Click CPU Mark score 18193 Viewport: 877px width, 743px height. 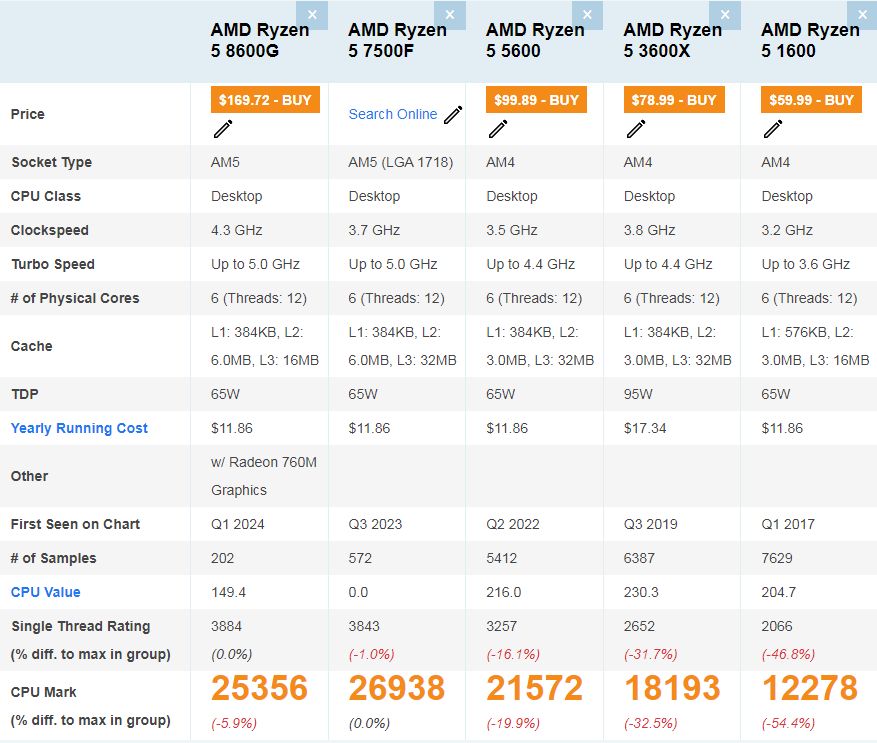672,688
